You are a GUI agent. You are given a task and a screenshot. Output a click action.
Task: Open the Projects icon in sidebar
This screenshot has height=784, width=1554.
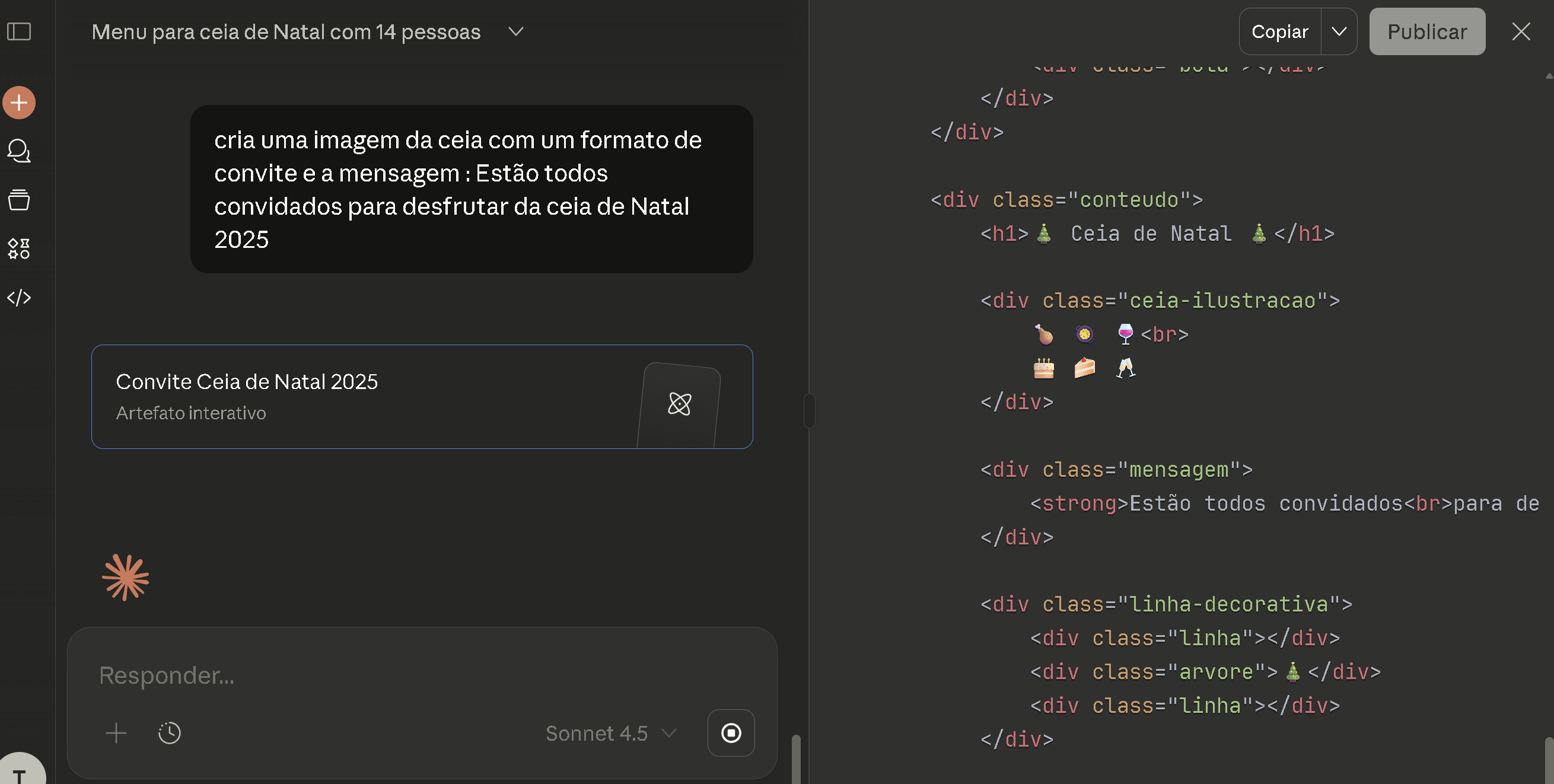coord(19,200)
